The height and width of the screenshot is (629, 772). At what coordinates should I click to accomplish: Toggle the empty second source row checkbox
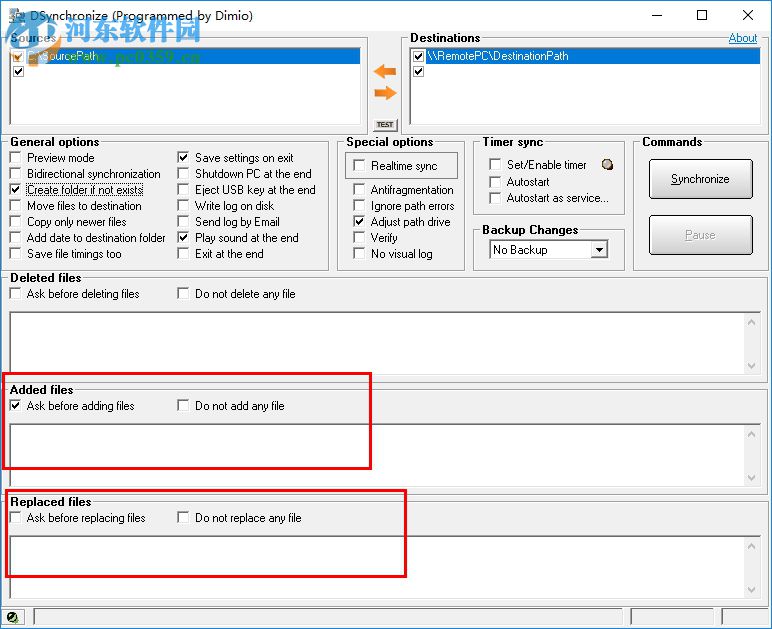(x=19, y=72)
